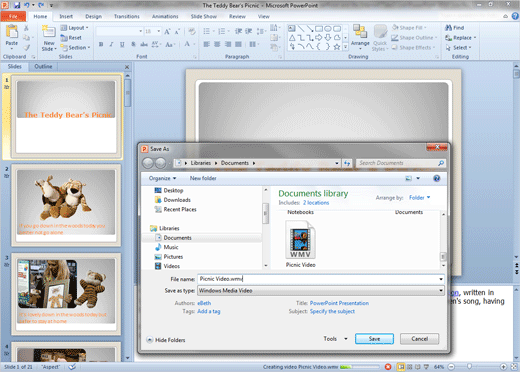
Task: Toggle Underline formatting
Action: 122,44
